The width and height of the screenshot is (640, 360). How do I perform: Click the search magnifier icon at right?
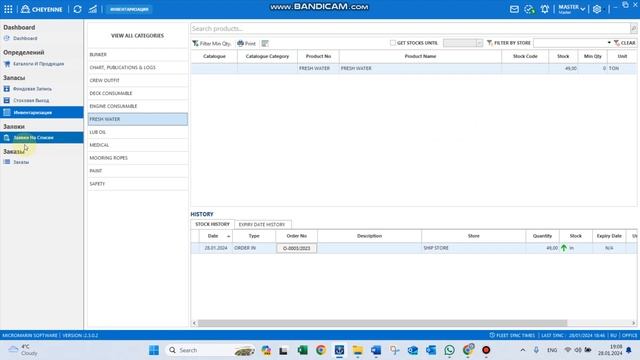[633, 29]
